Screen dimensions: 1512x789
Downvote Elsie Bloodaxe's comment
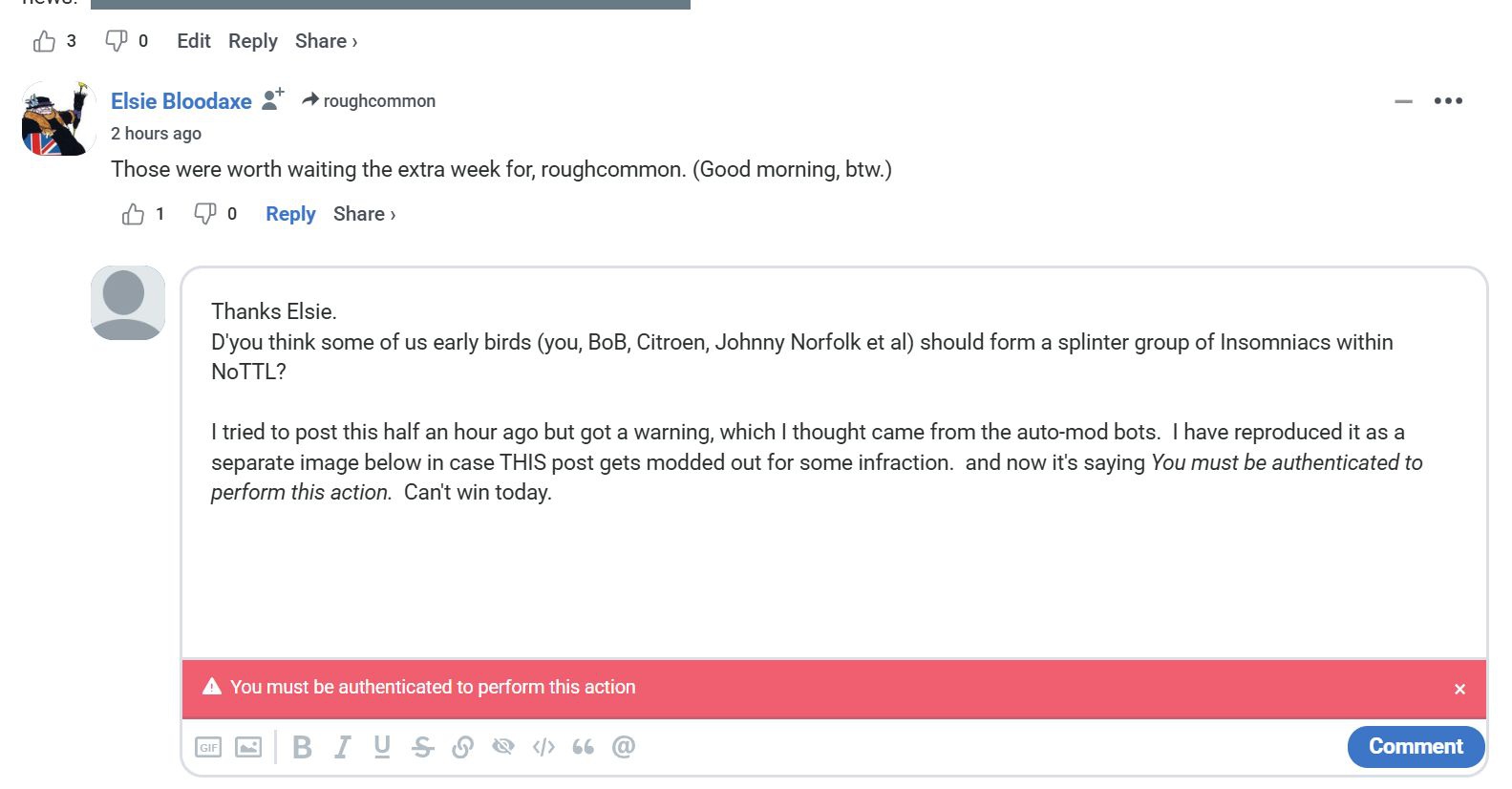click(204, 214)
